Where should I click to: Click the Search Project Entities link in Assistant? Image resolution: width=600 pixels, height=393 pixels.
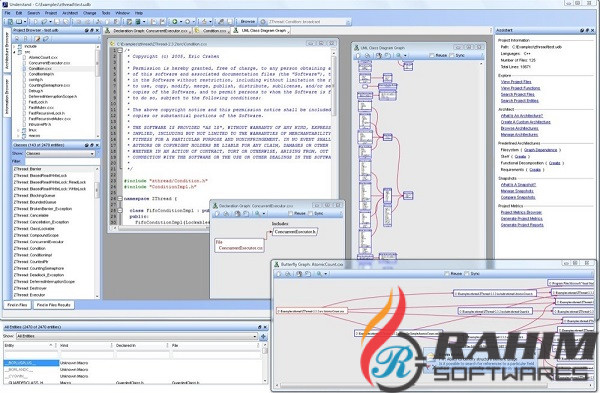tap(519, 101)
